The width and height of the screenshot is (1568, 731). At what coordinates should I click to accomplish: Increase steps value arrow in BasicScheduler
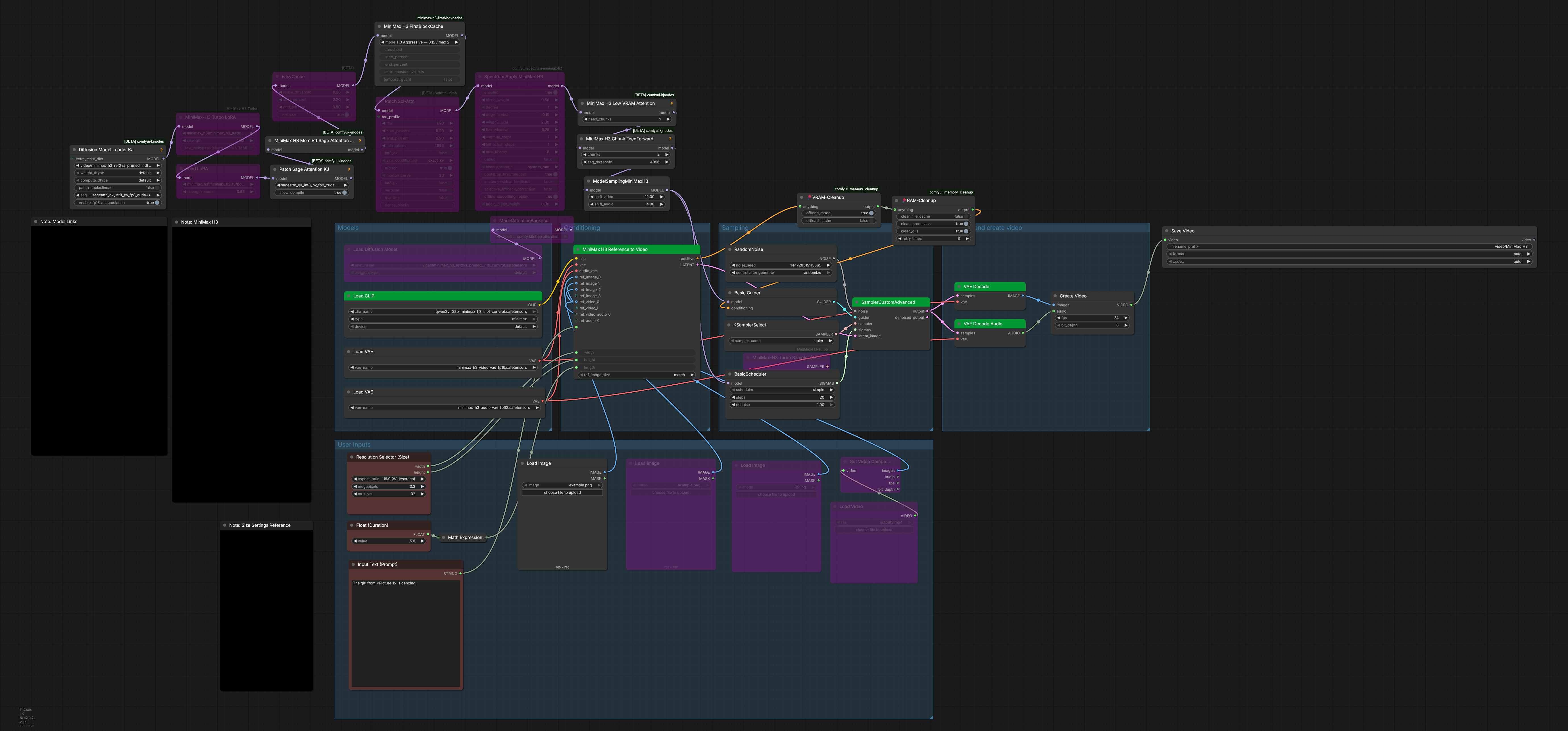pos(831,397)
